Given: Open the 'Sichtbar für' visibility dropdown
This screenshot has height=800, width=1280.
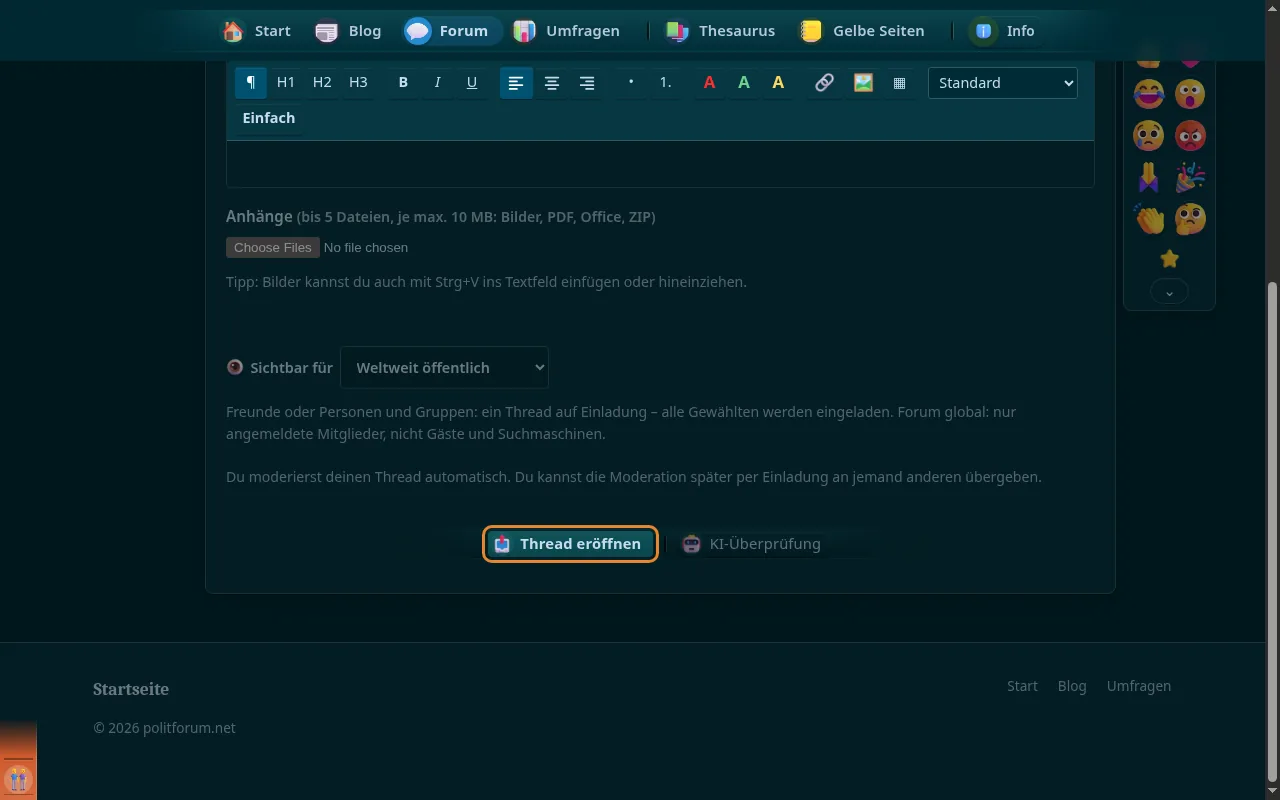Looking at the screenshot, I should (x=444, y=368).
